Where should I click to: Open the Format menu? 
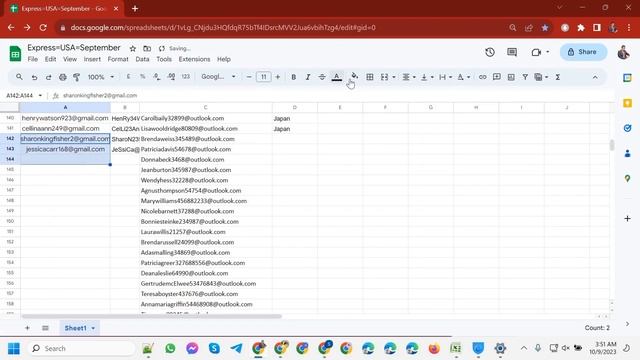tap(118, 59)
